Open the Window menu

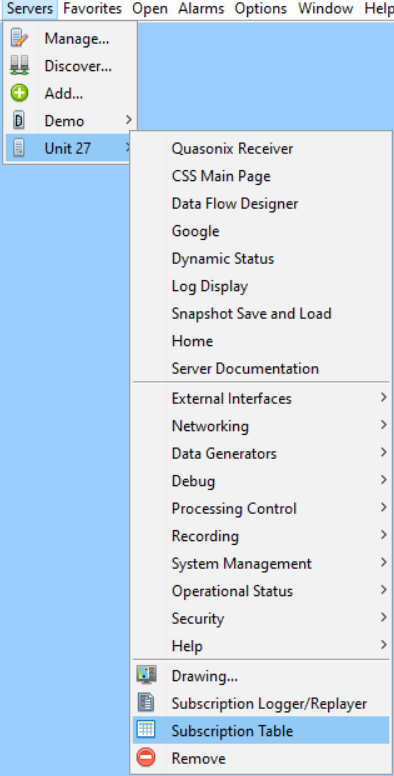pos(326,8)
